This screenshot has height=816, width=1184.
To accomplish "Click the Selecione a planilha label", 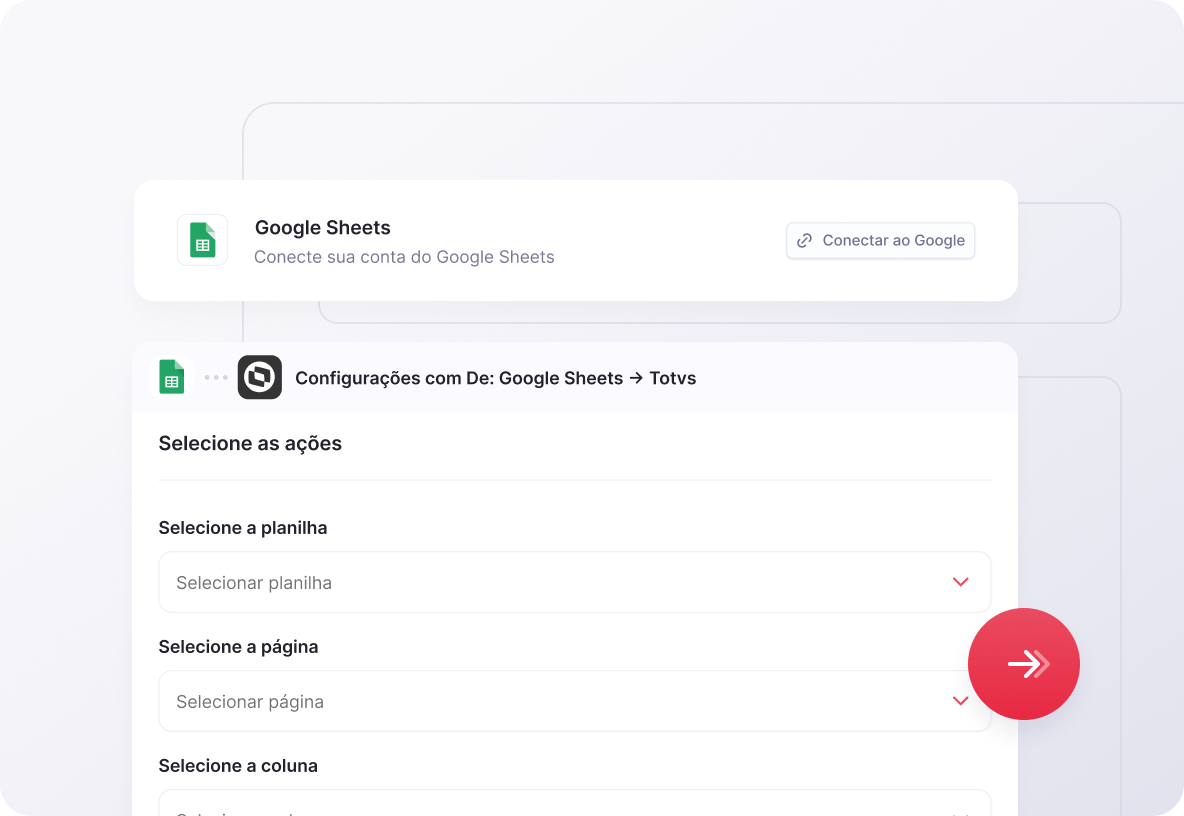I will coord(242,528).
